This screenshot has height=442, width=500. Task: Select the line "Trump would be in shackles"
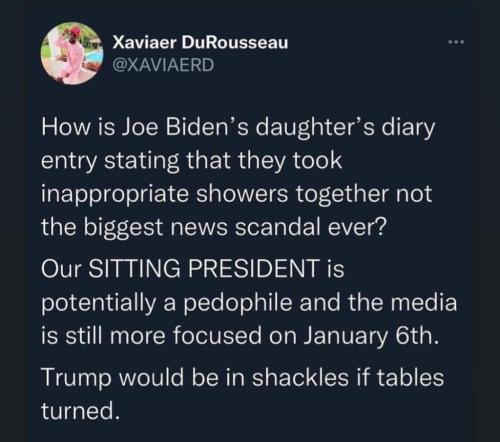tap(243, 378)
